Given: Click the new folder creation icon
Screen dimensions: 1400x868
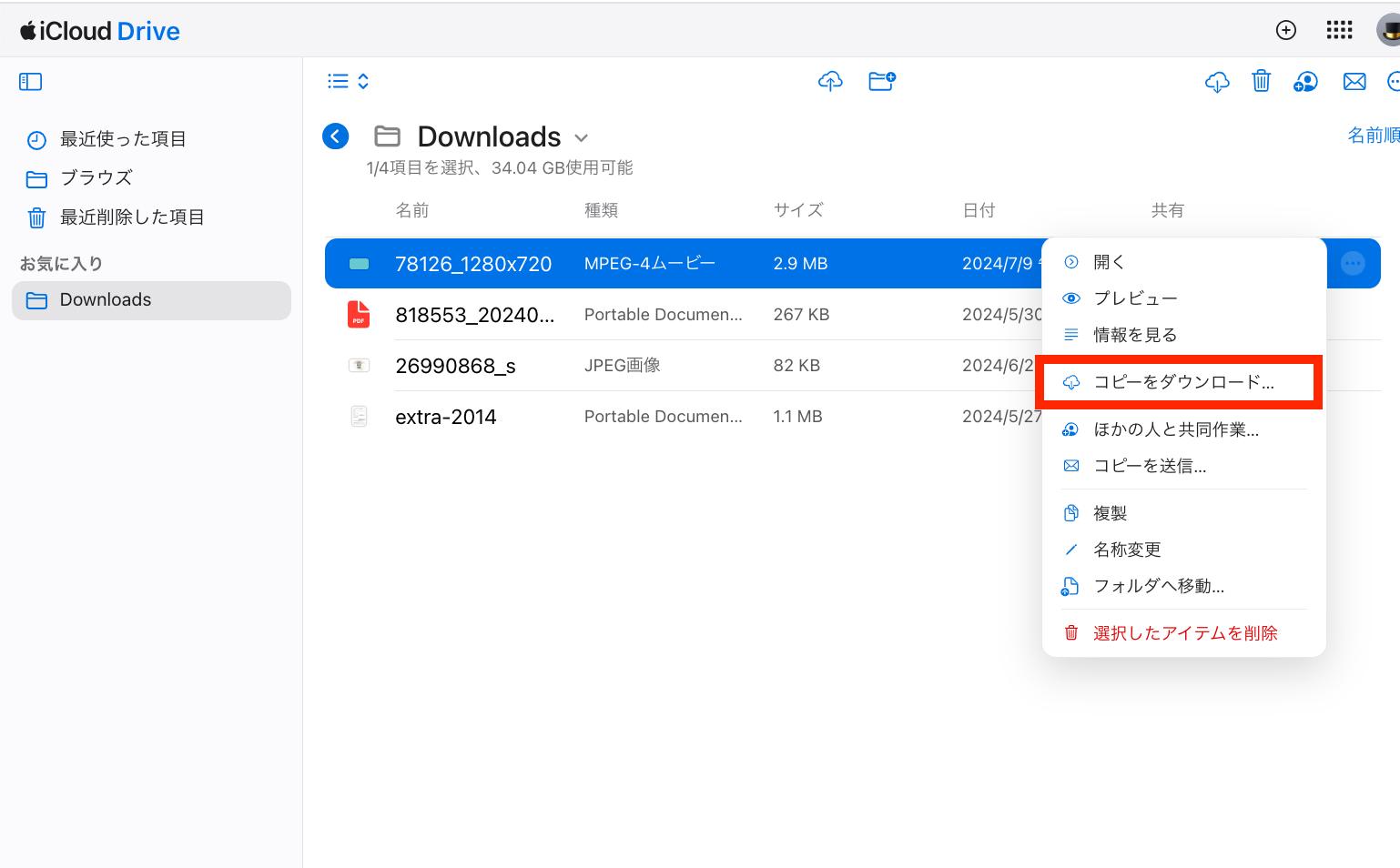Looking at the screenshot, I should pyautogui.click(x=880, y=81).
